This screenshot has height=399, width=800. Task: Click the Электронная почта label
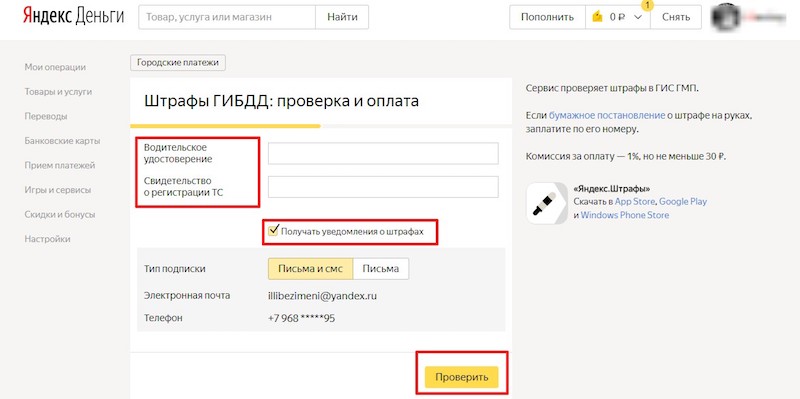pos(187,295)
